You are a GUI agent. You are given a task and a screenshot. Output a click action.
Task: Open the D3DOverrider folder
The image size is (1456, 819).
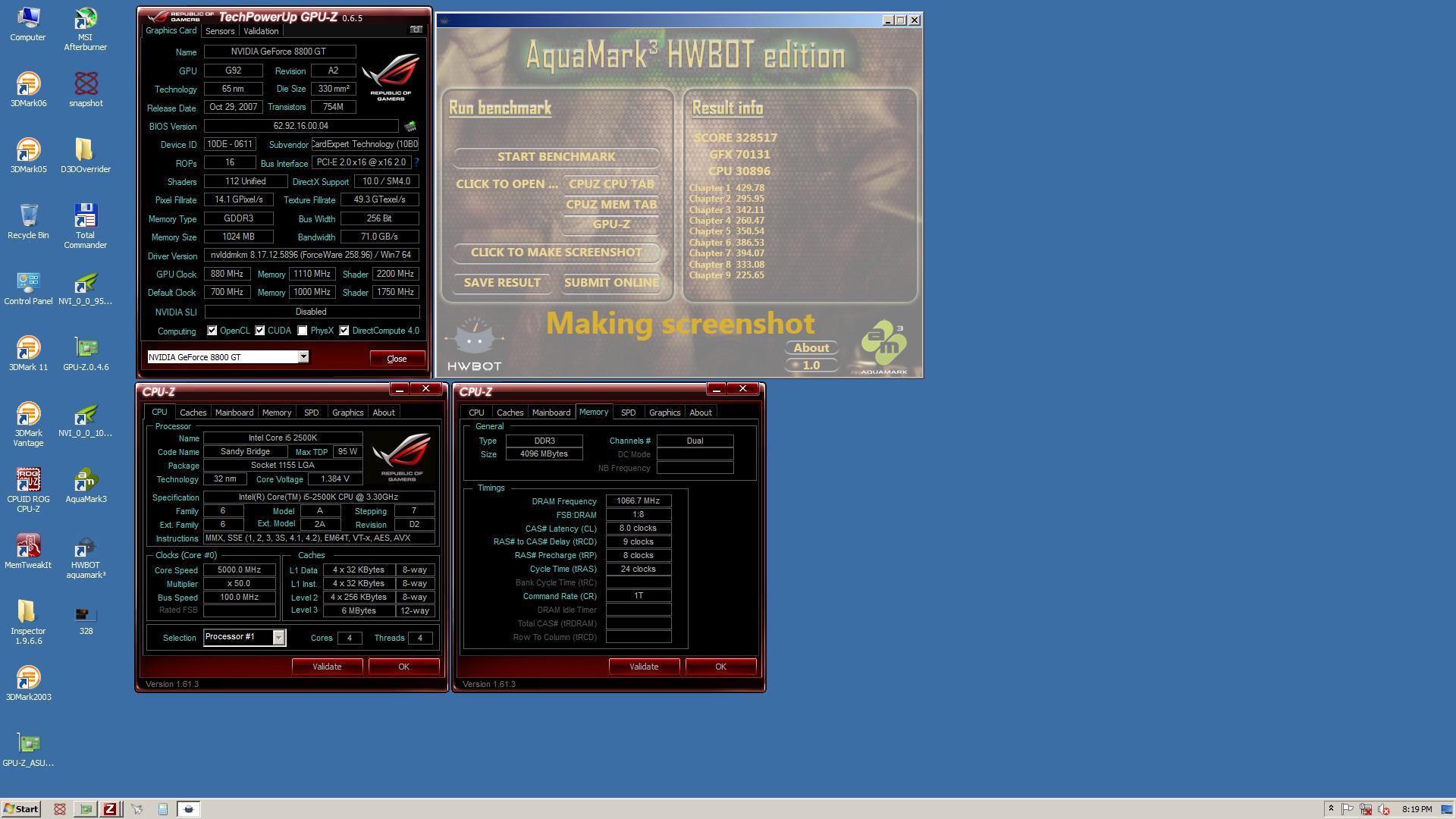[86, 155]
